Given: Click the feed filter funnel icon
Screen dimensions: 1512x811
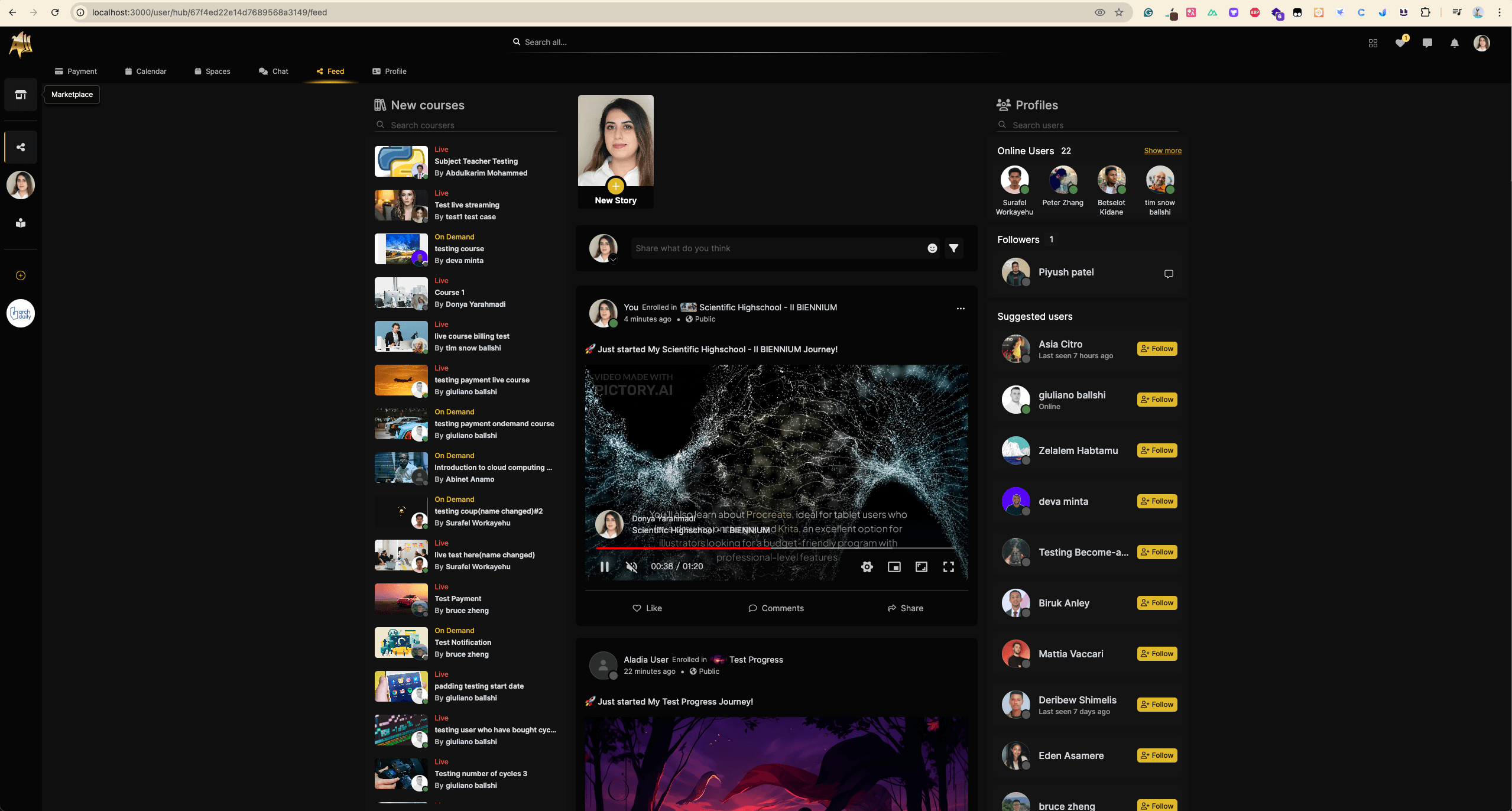Looking at the screenshot, I should (x=953, y=248).
